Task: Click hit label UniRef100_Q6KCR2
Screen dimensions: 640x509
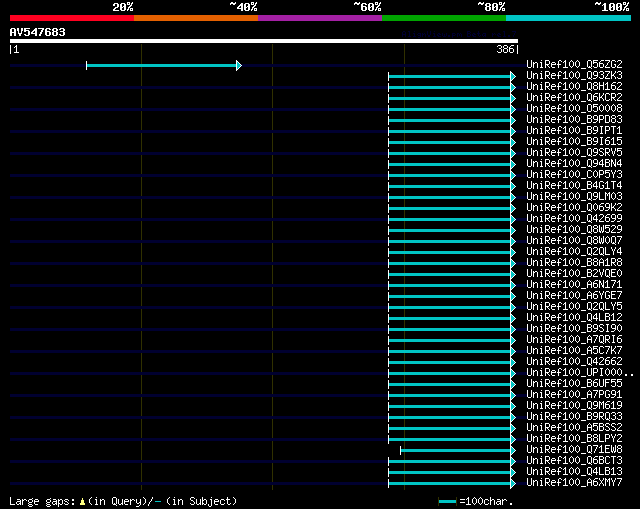Action: tap(574, 98)
